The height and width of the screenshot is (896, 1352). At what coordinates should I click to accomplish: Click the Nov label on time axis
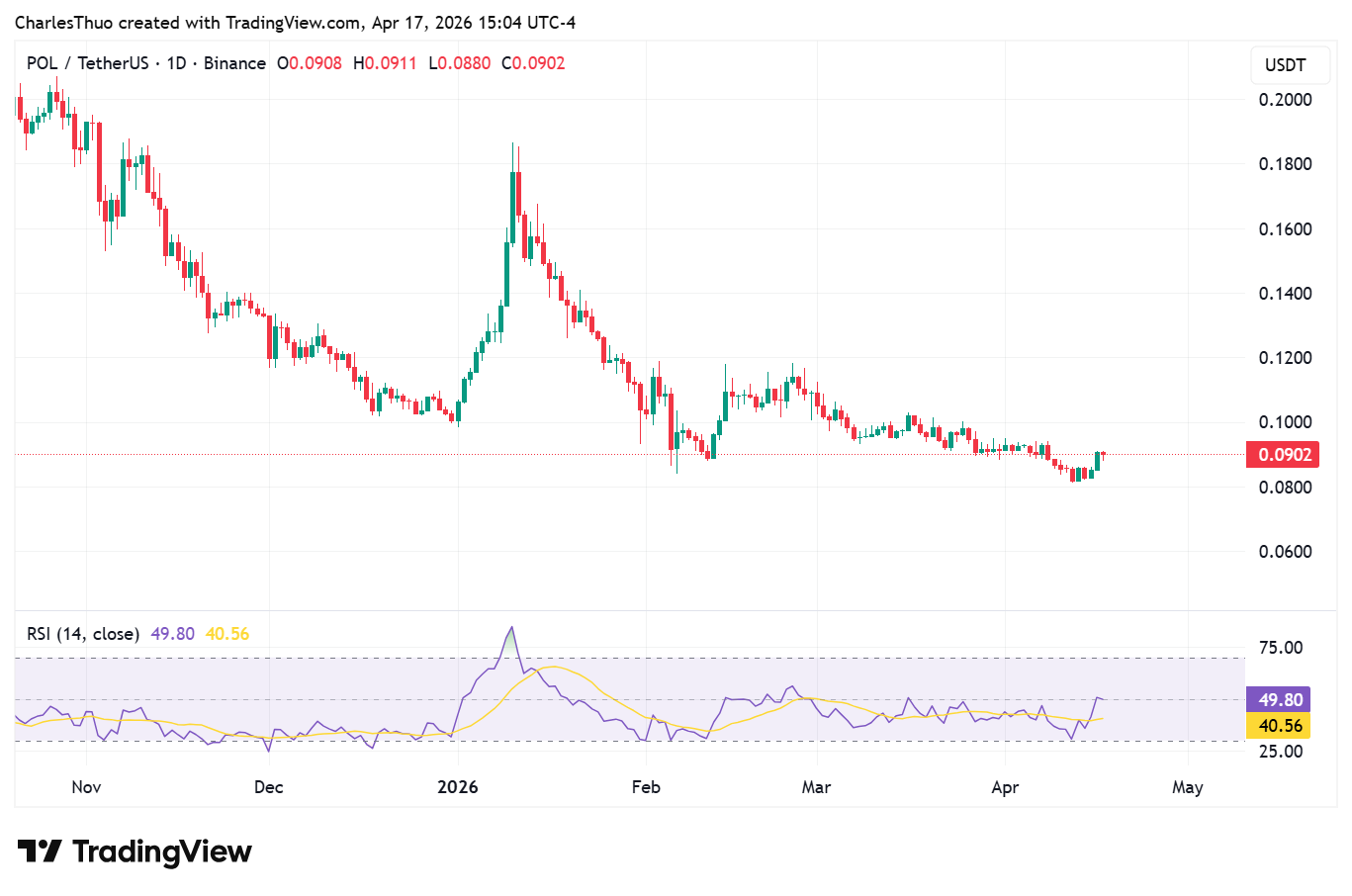coord(86,787)
